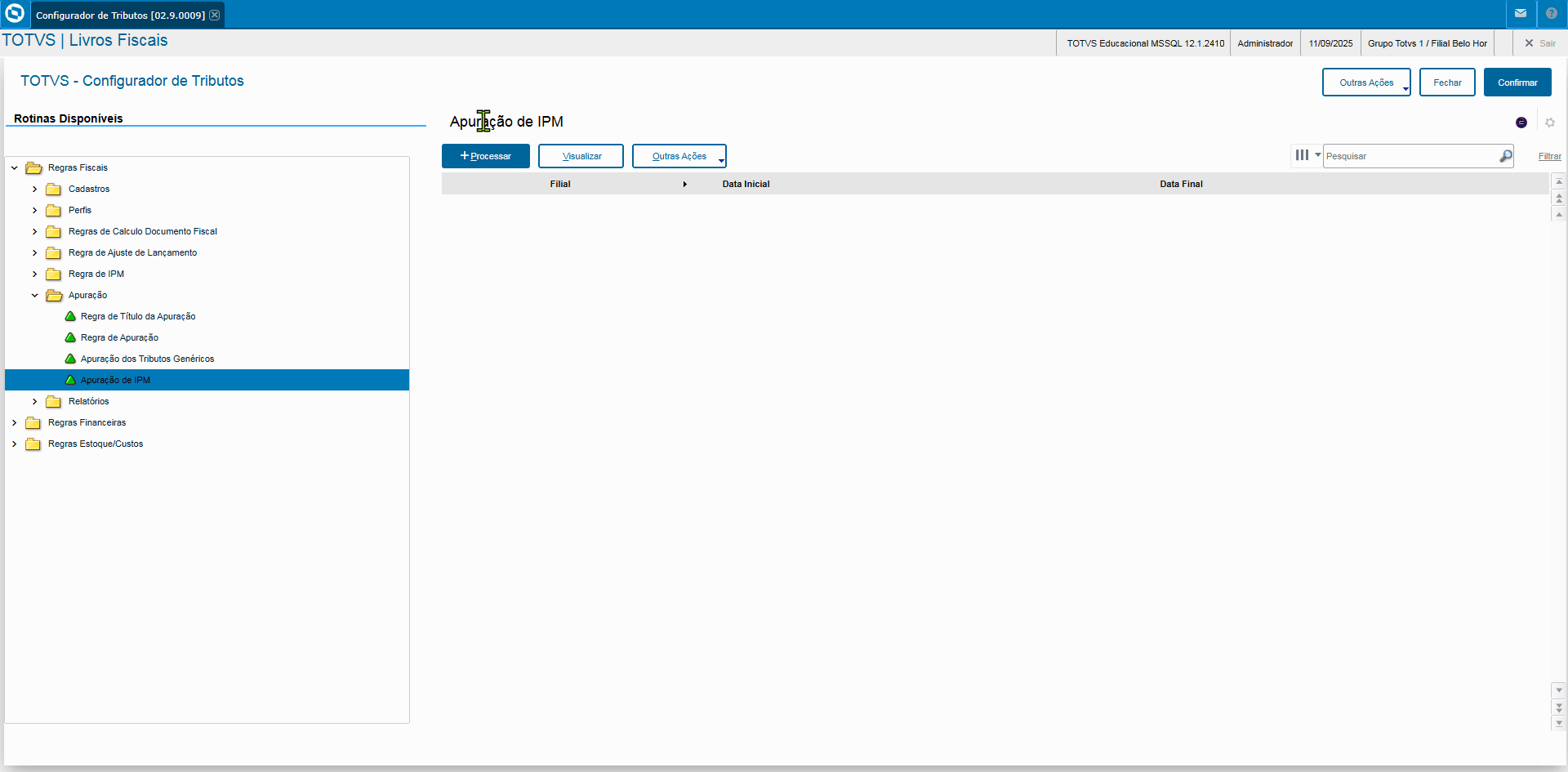Close the Configurador de Tributos tab
The height and width of the screenshot is (772, 1568).
pyautogui.click(x=215, y=15)
